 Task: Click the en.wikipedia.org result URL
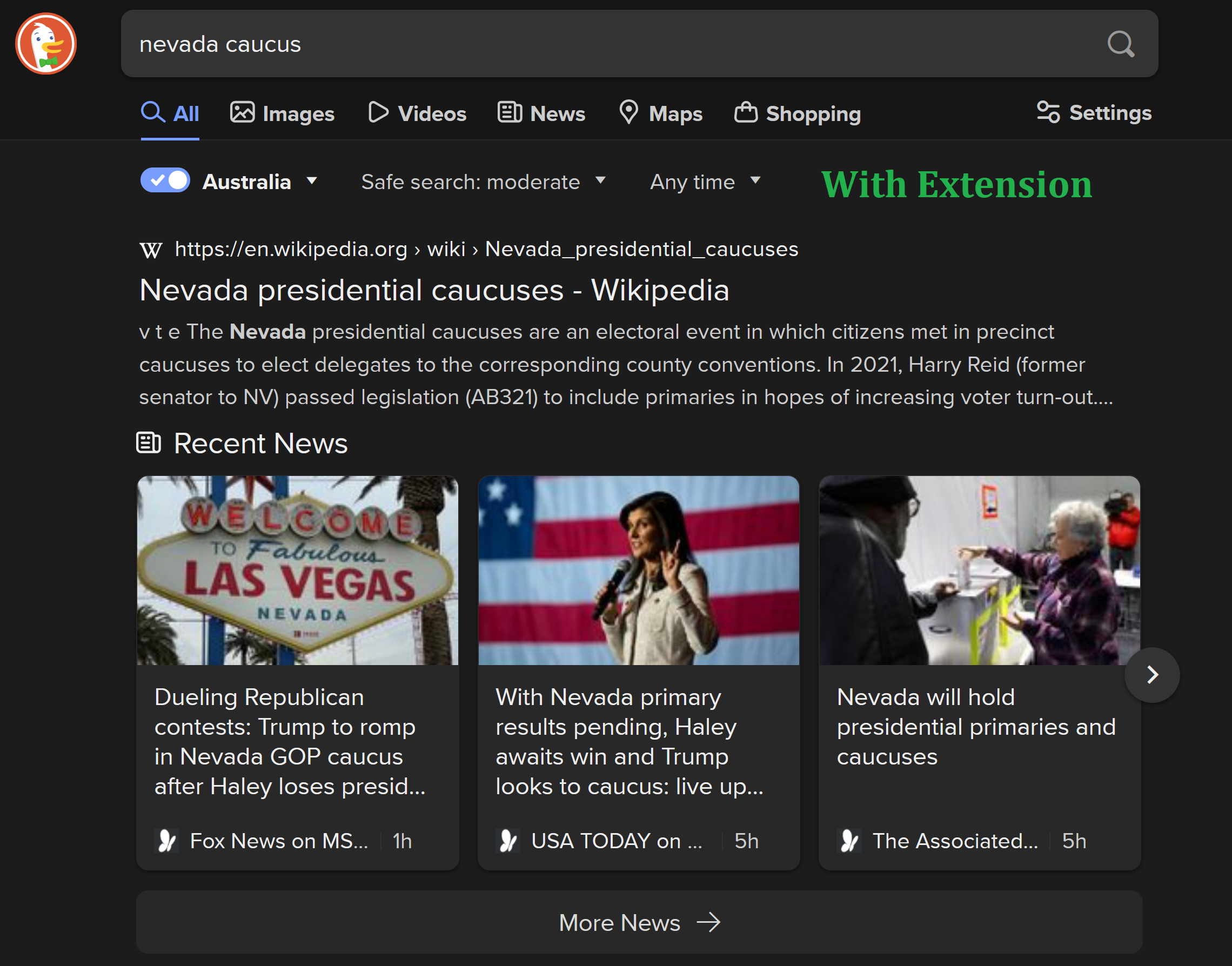point(486,249)
